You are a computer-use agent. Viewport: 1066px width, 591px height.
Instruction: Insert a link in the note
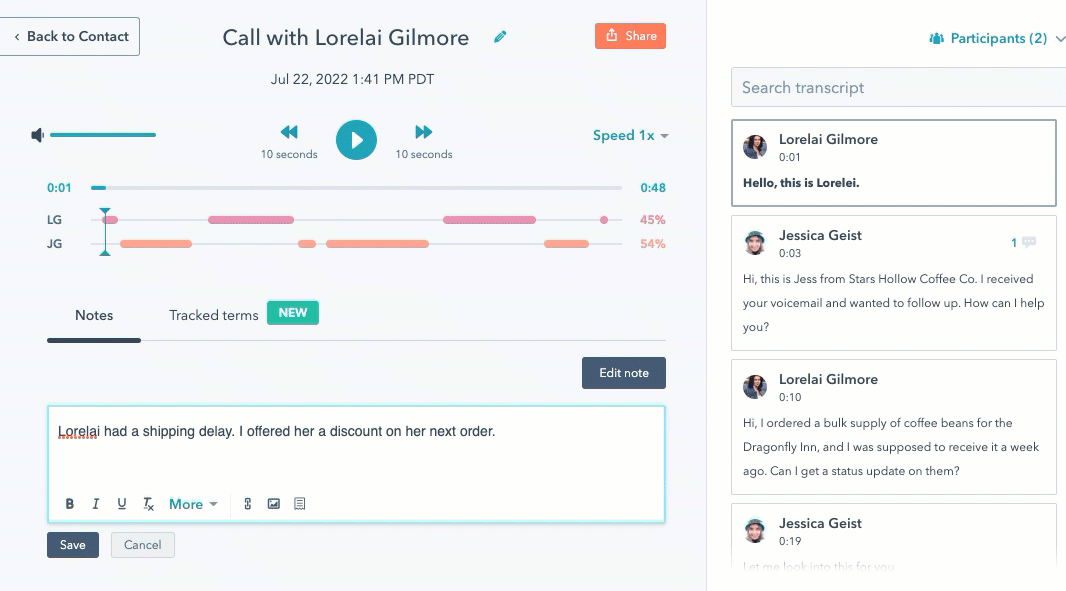(x=247, y=504)
